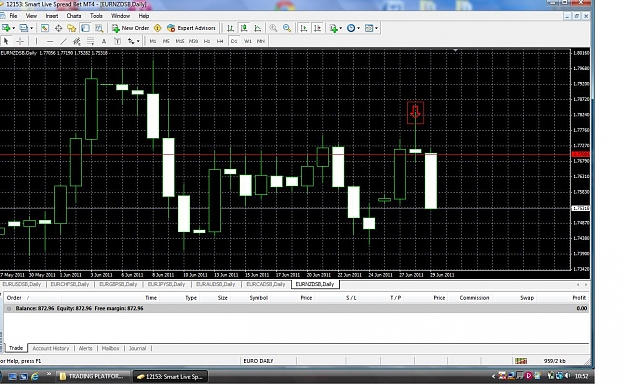Open the Charts menu
This screenshot has width=625, height=386.
coord(74,16)
